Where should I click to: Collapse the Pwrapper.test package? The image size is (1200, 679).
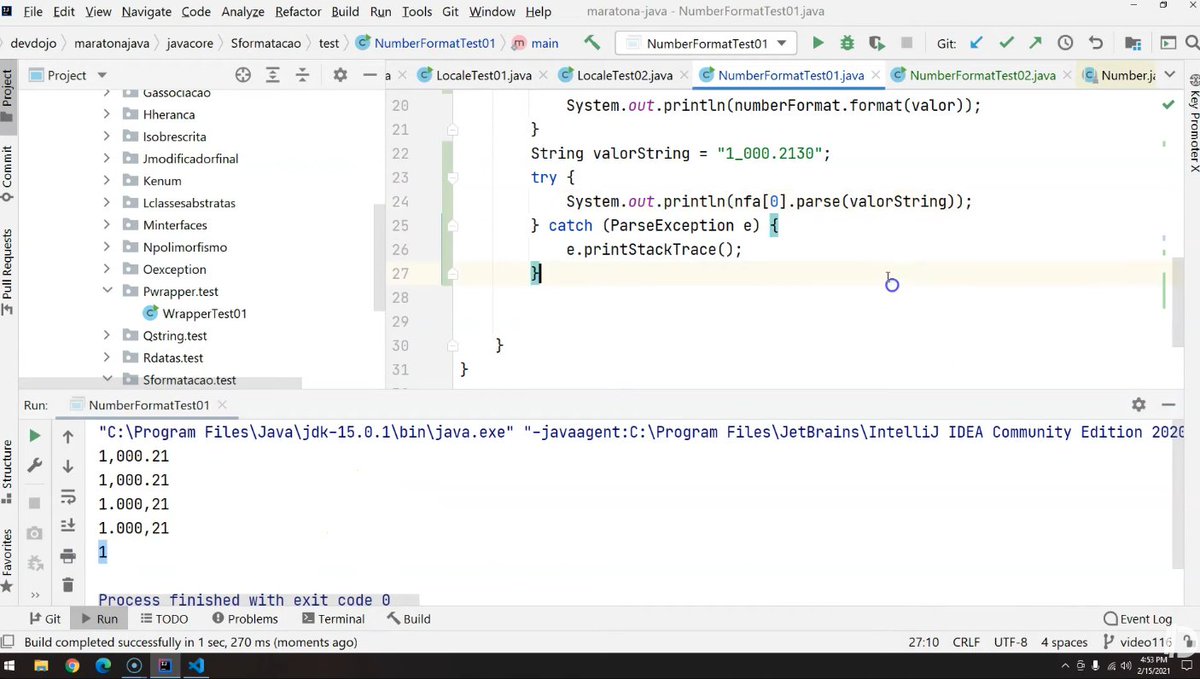(x=106, y=291)
